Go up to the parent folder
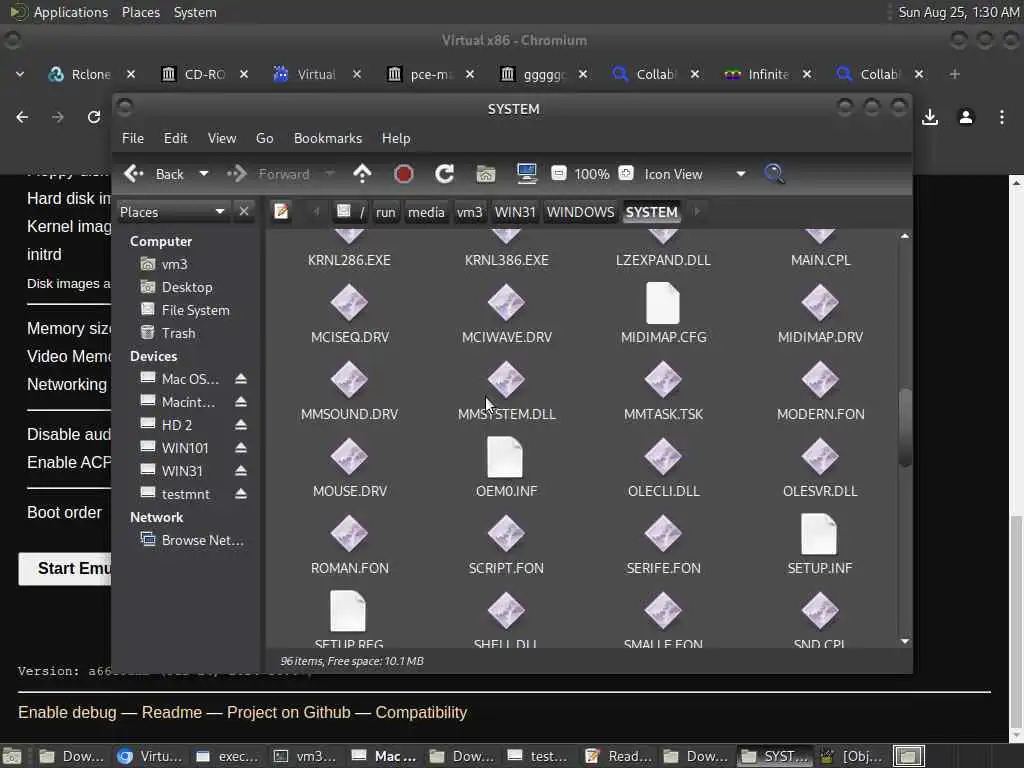Viewport: 1024px width, 768px height. pyautogui.click(x=362, y=174)
